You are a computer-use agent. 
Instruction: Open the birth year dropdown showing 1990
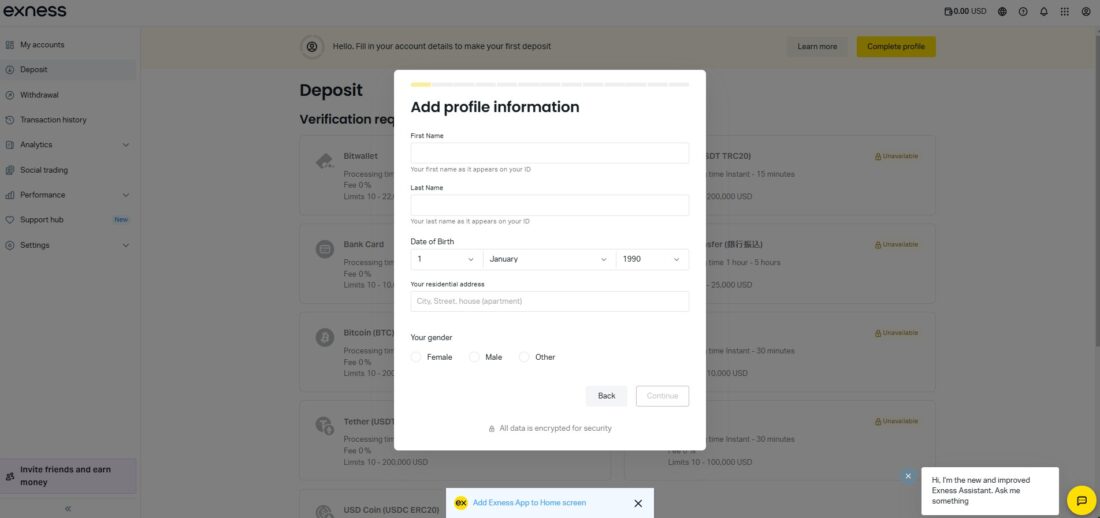point(652,259)
